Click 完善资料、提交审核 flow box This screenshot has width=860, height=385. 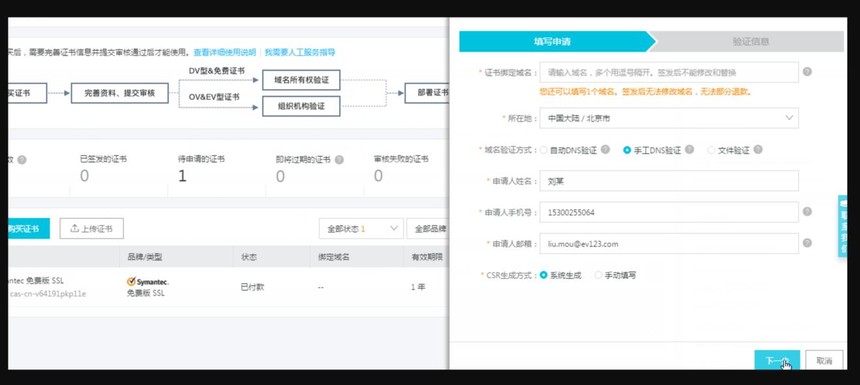pyautogui.click(x=120, y=93)
